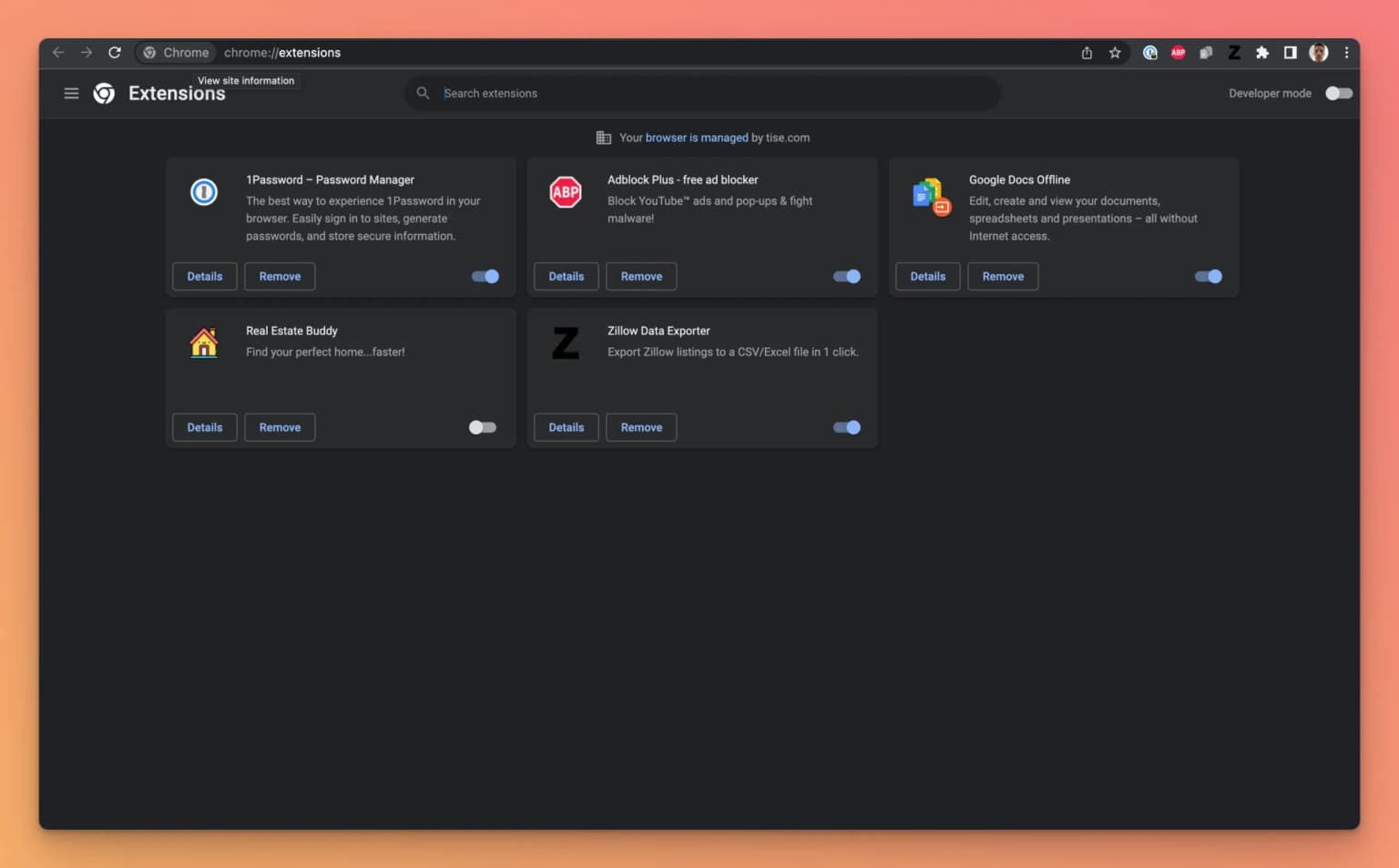Click the magnifier icon in the search box

423,93
